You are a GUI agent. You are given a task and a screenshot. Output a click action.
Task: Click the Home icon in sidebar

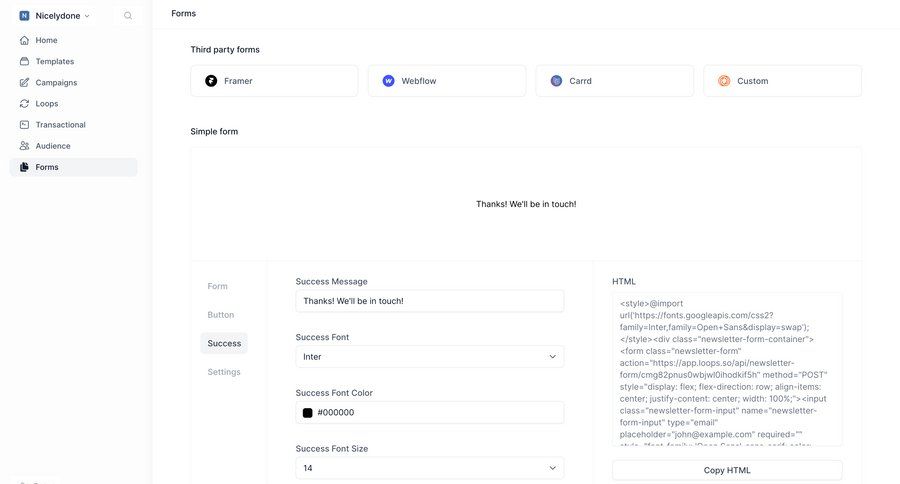coord(24,40)
